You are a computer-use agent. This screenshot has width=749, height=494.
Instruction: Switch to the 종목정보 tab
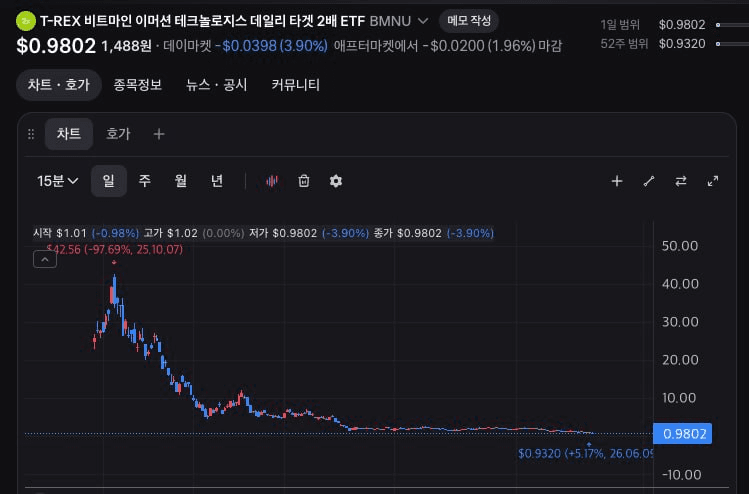(x=138, y=85)
